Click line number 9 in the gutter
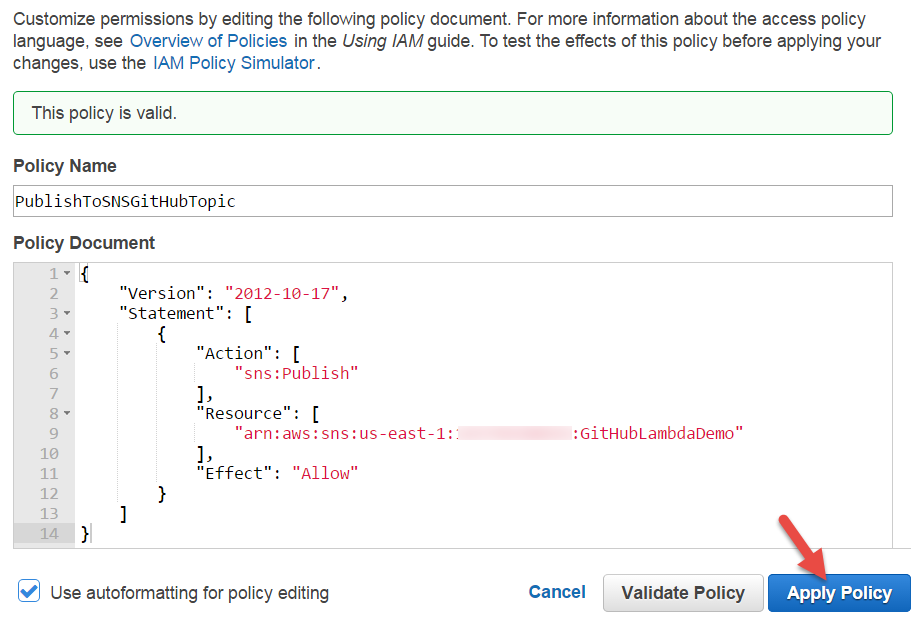This screenshot has width=920, height=623. tap(51, 432)
